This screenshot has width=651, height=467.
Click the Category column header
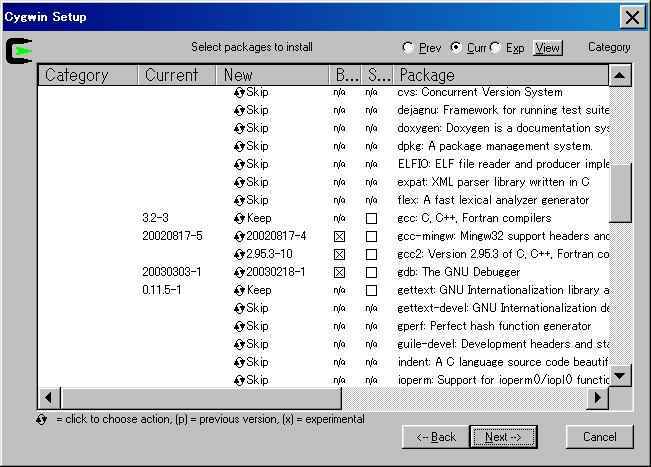[x=88, y=75]
